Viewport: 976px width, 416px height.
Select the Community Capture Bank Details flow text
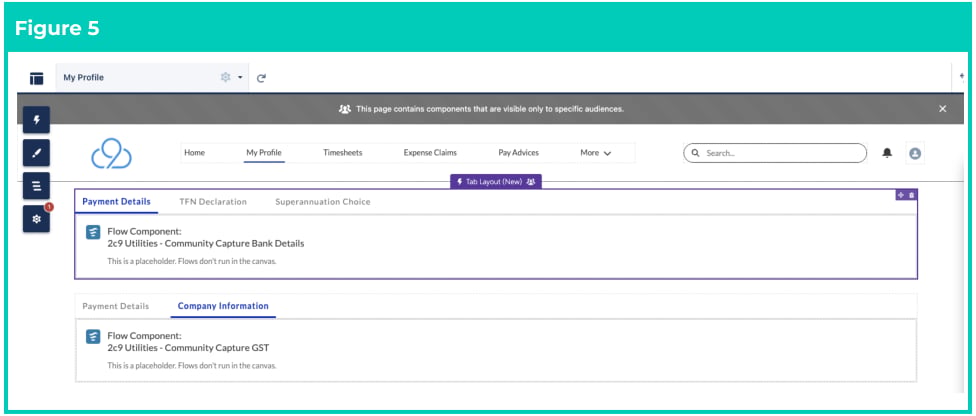click(205, 243)
